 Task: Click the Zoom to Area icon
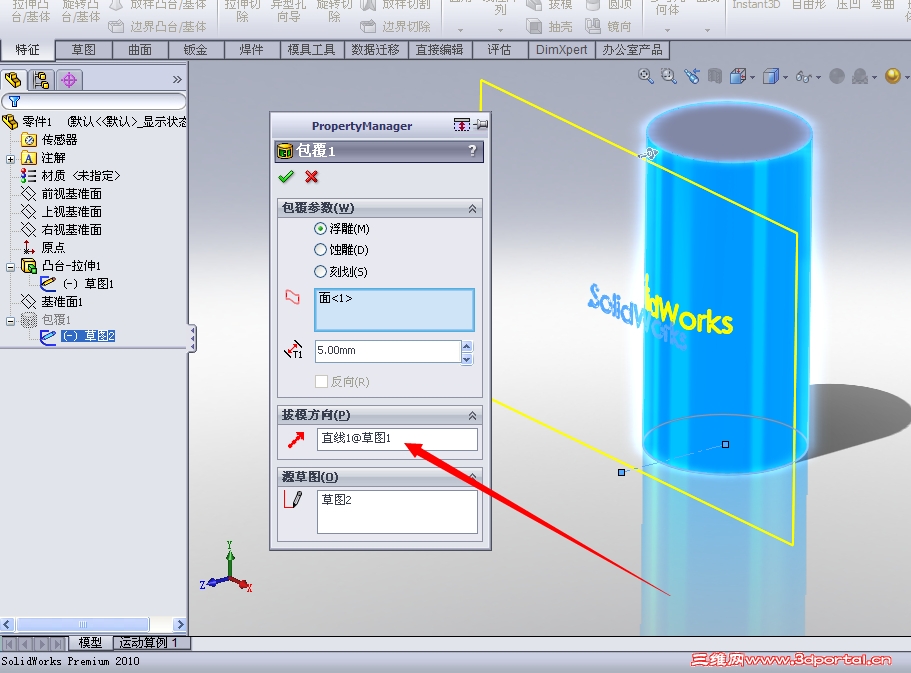click(669, 76)
